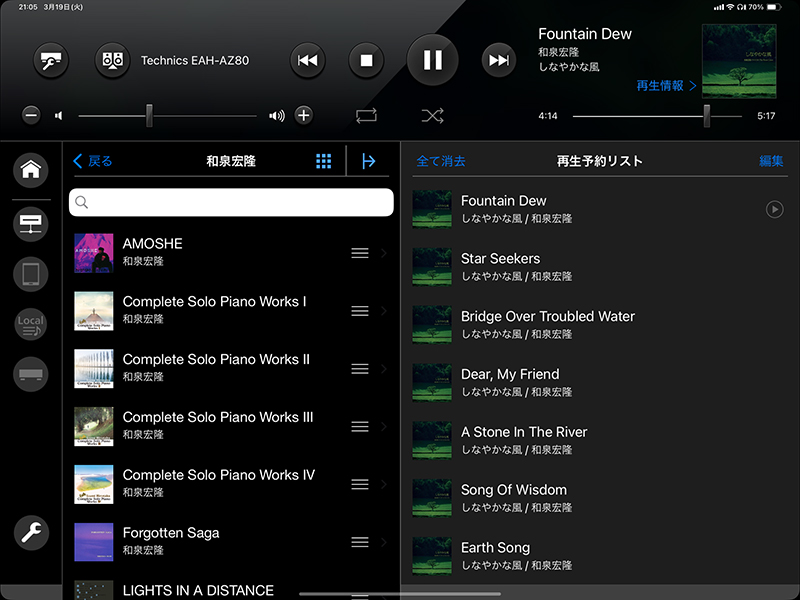Click the Technics EAH-AZ80 device name
The image size is (800, 600).
point(195,60)
